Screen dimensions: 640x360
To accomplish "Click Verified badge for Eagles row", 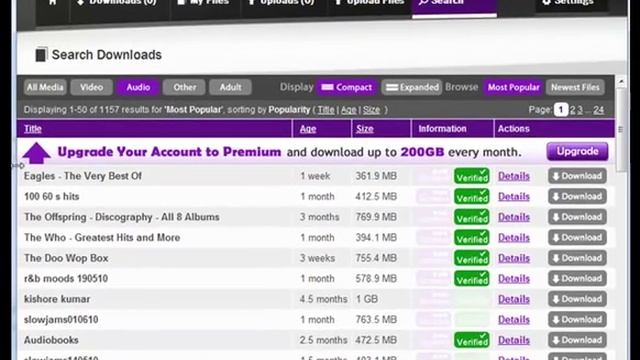I will tap(471, 176).
